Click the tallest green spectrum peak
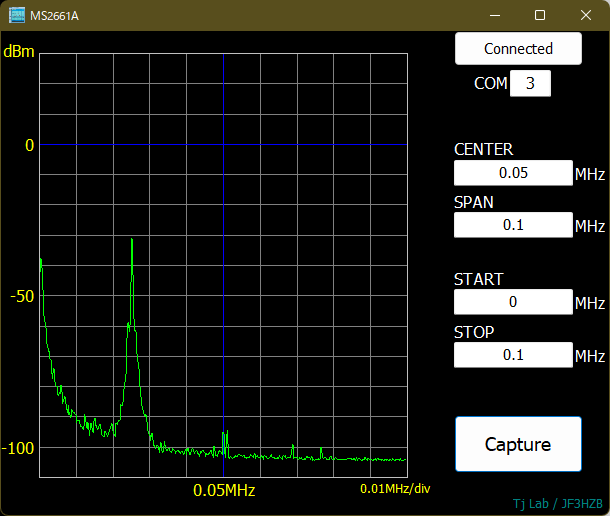 (x=132, y=243)
